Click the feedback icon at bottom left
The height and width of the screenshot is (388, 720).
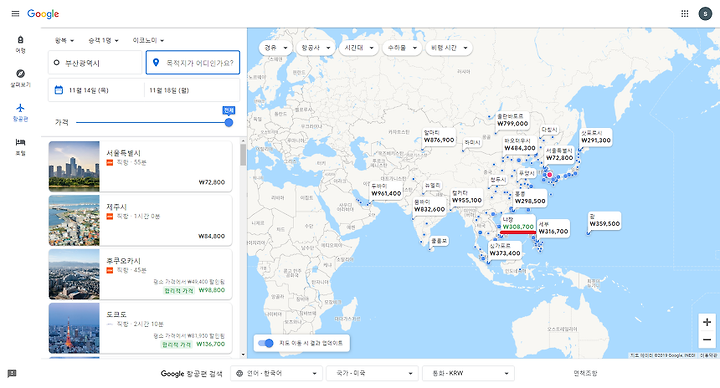point(12,373)
